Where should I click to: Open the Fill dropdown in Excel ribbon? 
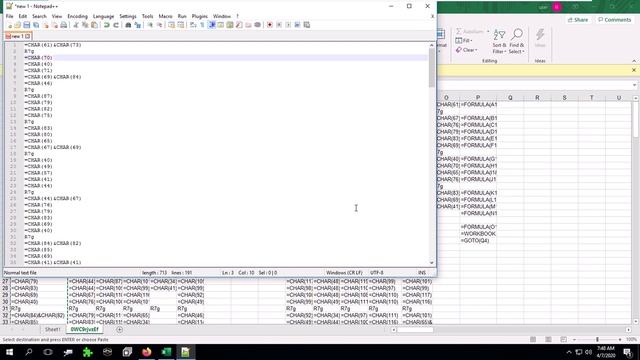click(x=464, y=40)
